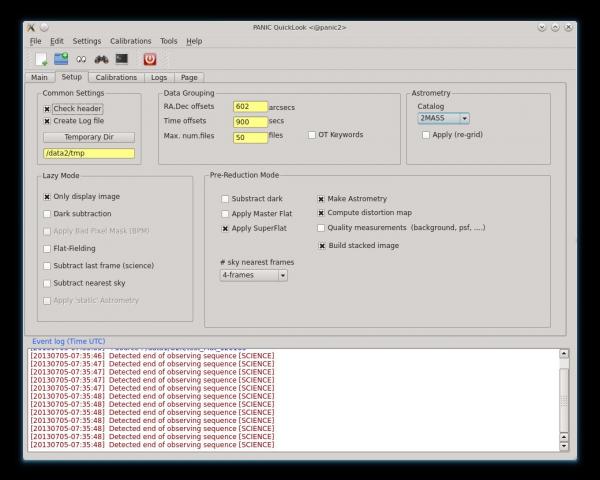
Task: Disable the Make Astrometry checkbox
Action: [321, 199]
